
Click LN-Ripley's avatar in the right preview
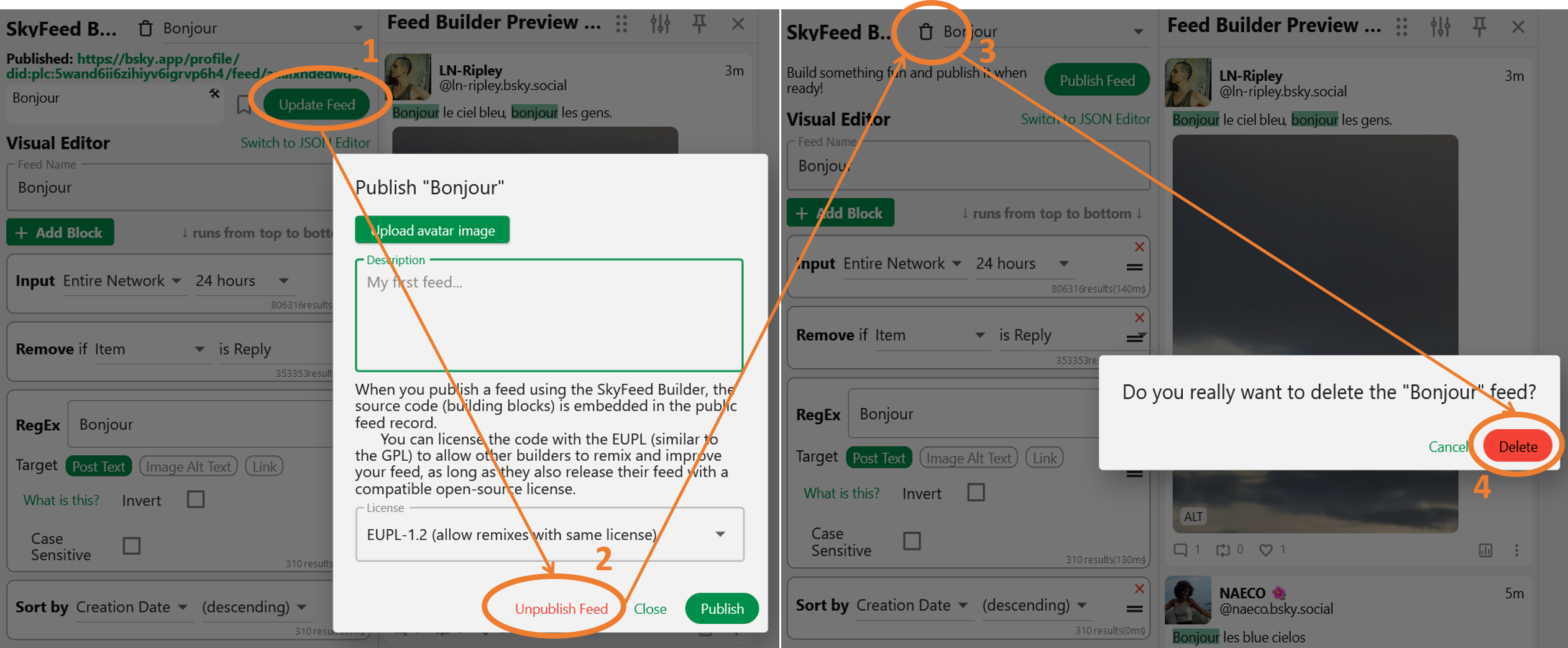tap(1188, 83)
